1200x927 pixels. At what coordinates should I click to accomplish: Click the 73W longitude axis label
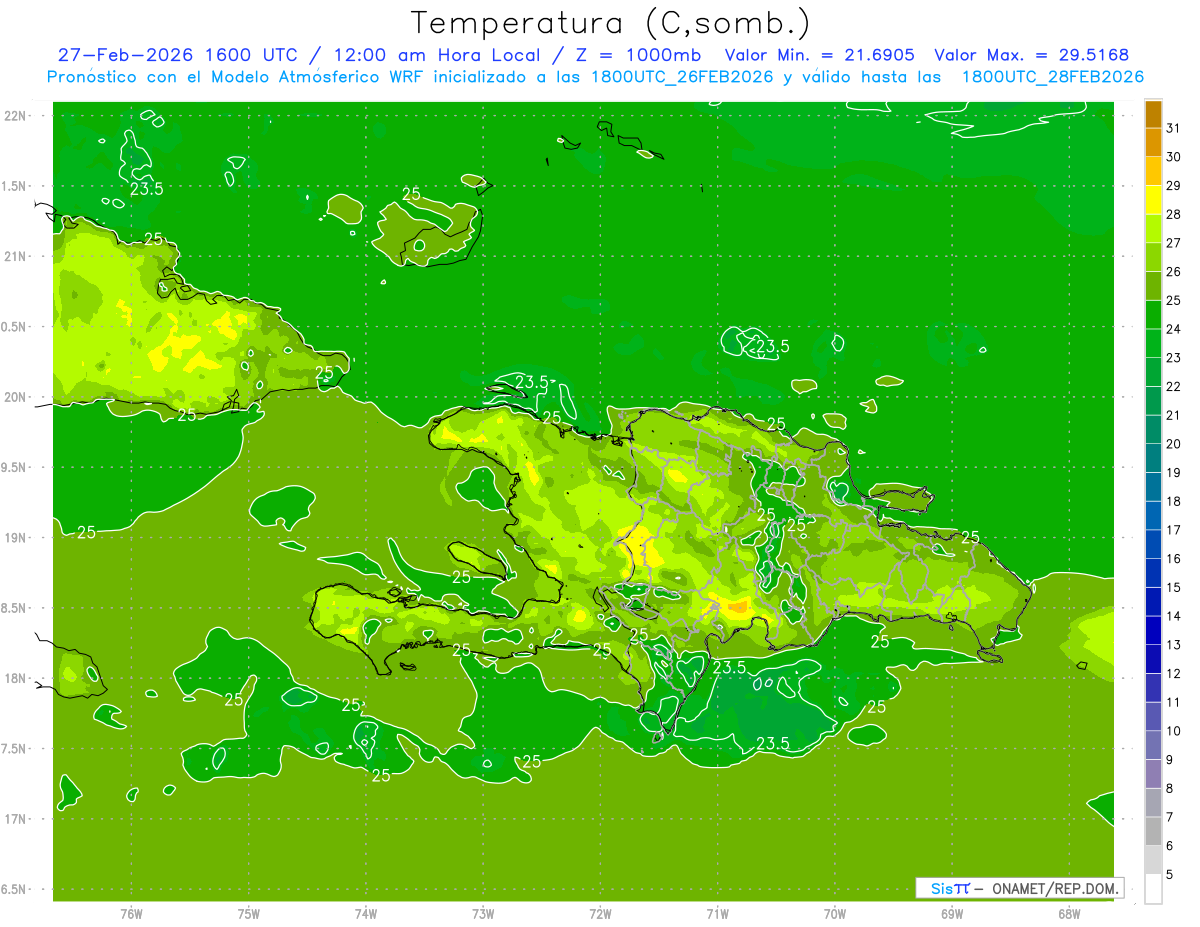pyautogui.click(x=483, y=913)
